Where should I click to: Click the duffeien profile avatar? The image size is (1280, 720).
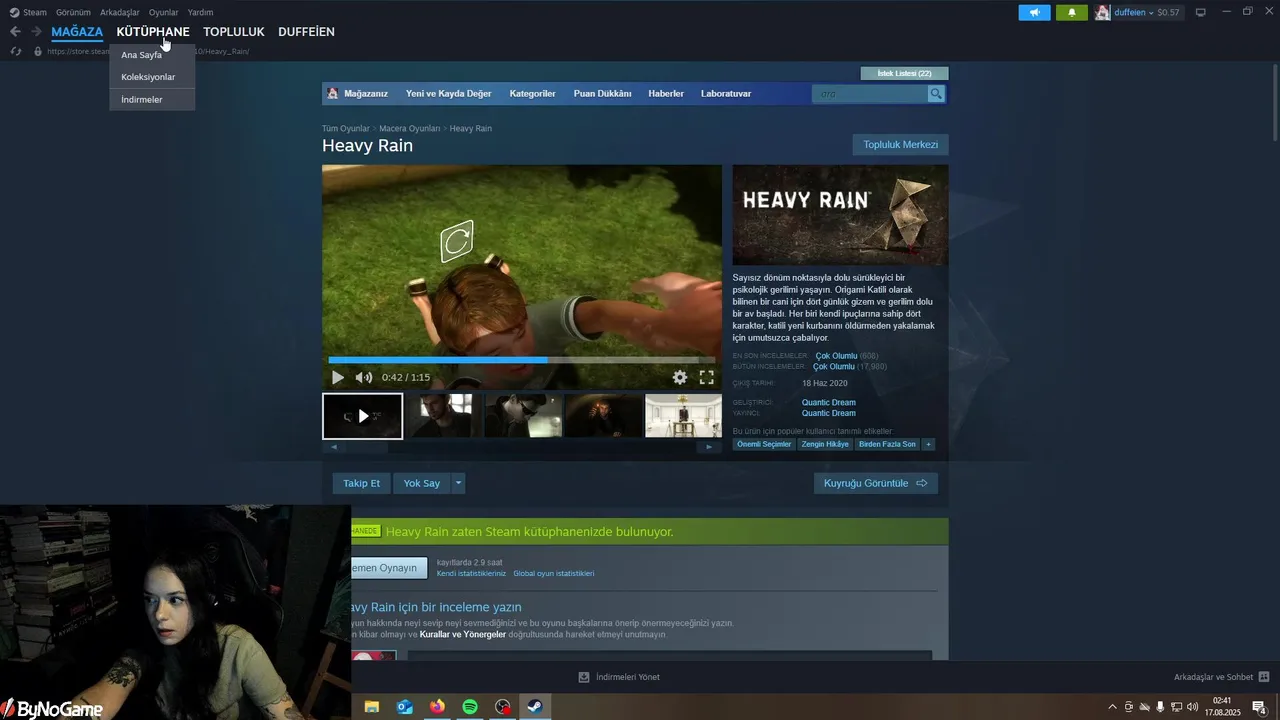click(1102, 12)
